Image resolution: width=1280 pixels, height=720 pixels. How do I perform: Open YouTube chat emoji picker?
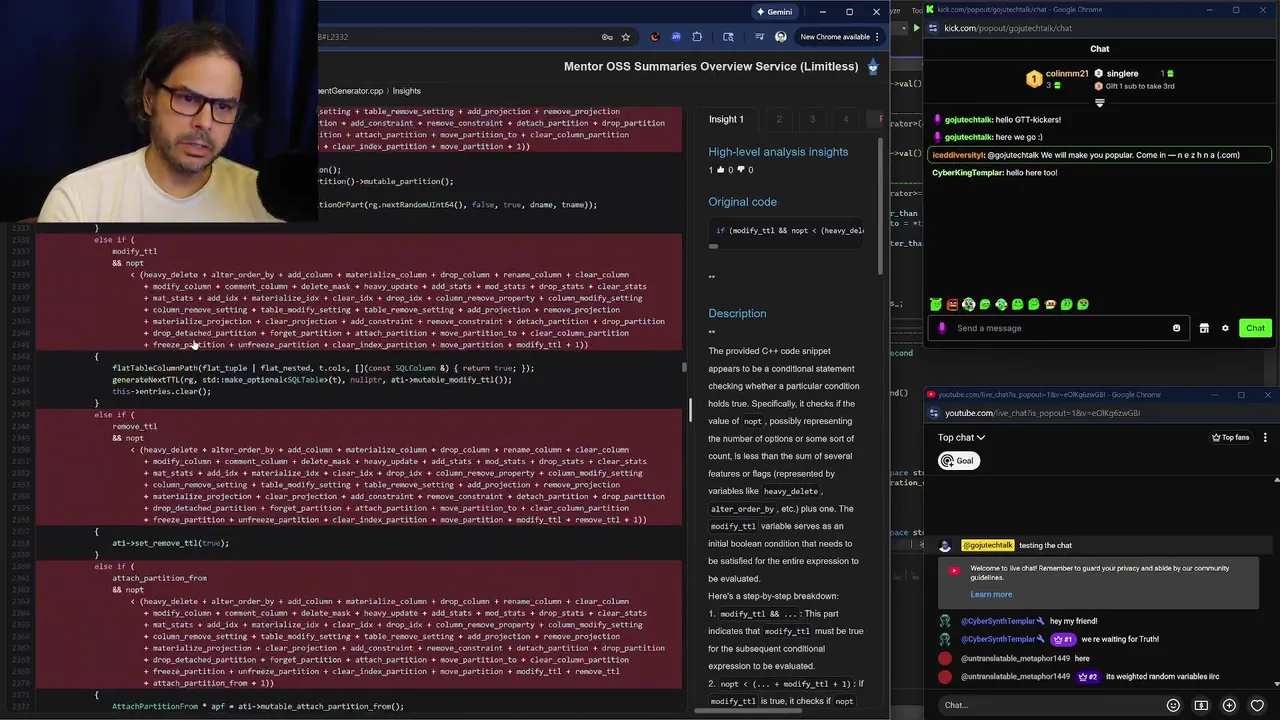tap(1173, 705)
